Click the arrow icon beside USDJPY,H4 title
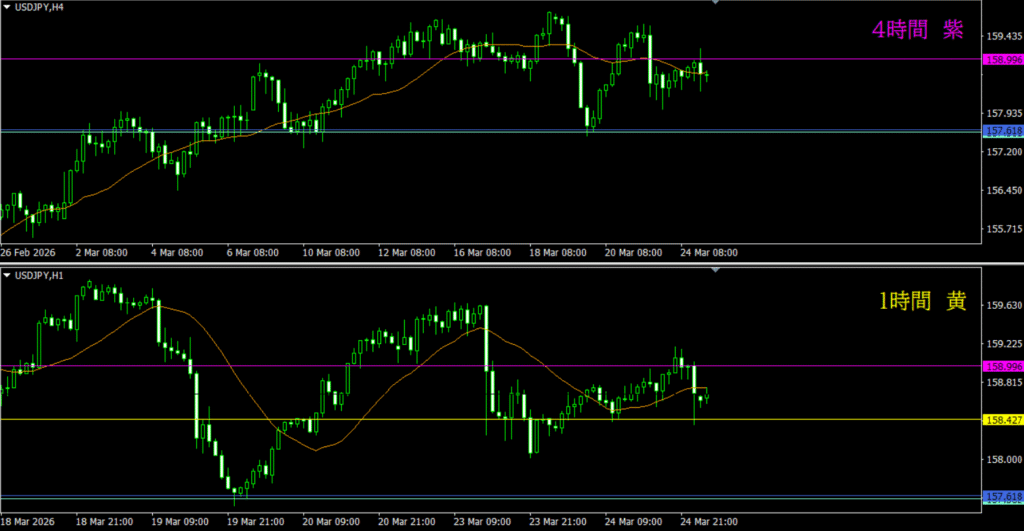Screen dimensions: 1024x531 7,8
